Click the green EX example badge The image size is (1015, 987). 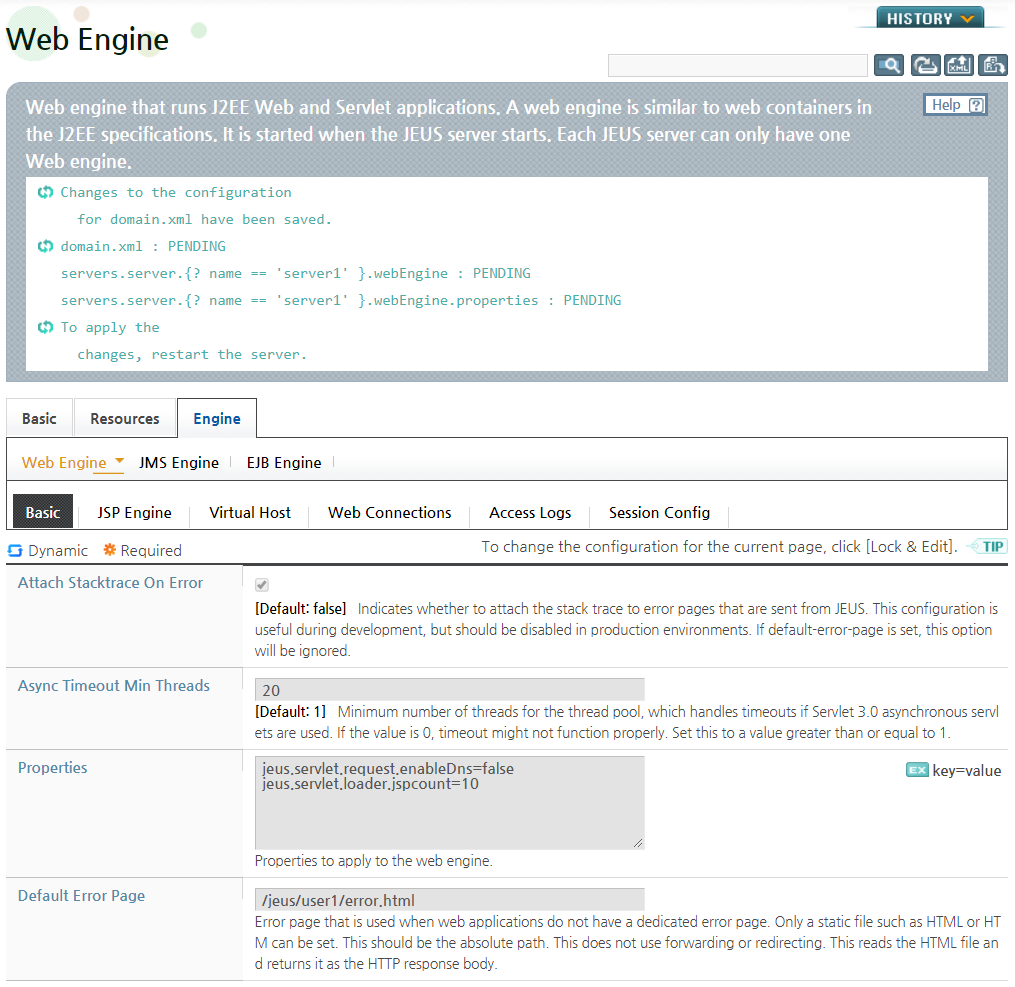(917, 770)
